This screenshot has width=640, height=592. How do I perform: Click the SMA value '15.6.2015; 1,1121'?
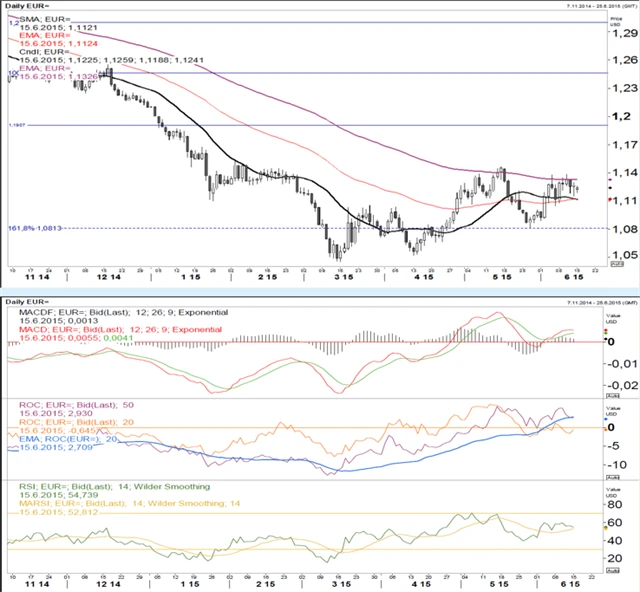coord(58,27)
